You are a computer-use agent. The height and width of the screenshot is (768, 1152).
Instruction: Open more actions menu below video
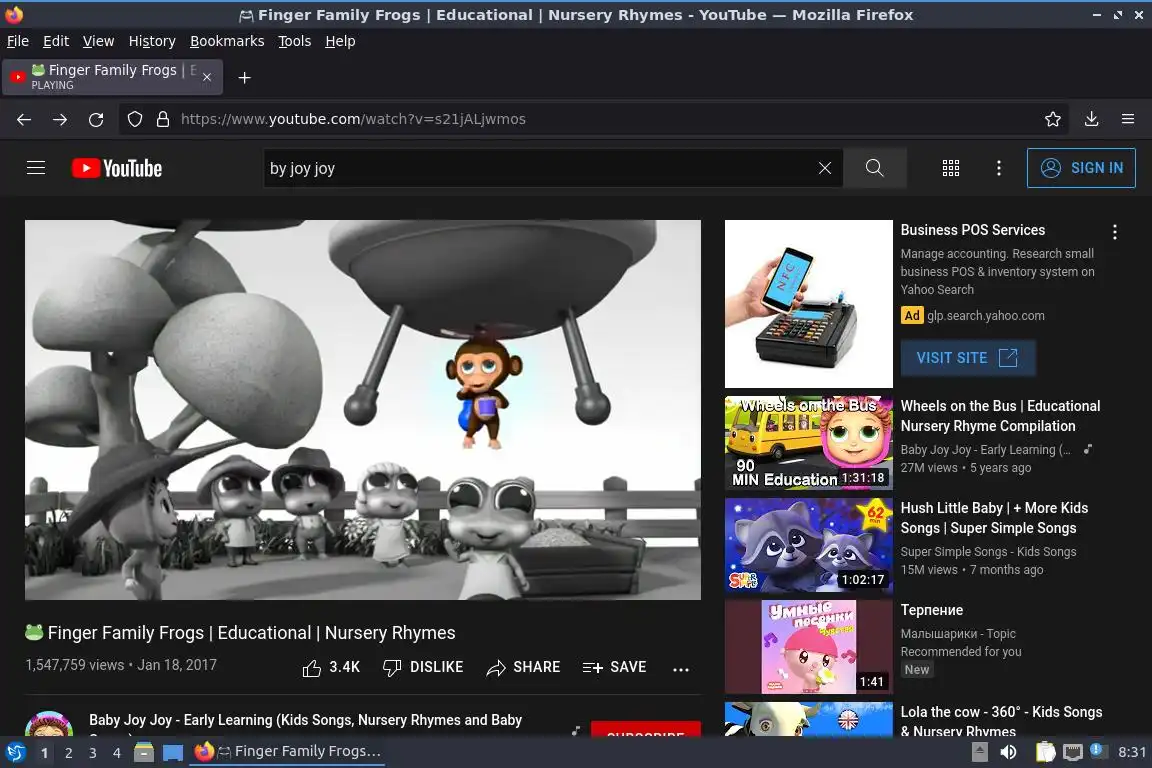681,669
